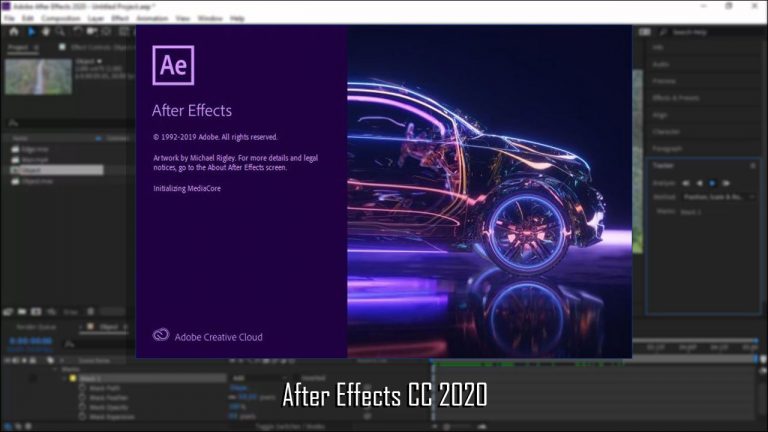Click the Mask 1 color swatch
The image size is (768, 432).
[x=74, y=378]
